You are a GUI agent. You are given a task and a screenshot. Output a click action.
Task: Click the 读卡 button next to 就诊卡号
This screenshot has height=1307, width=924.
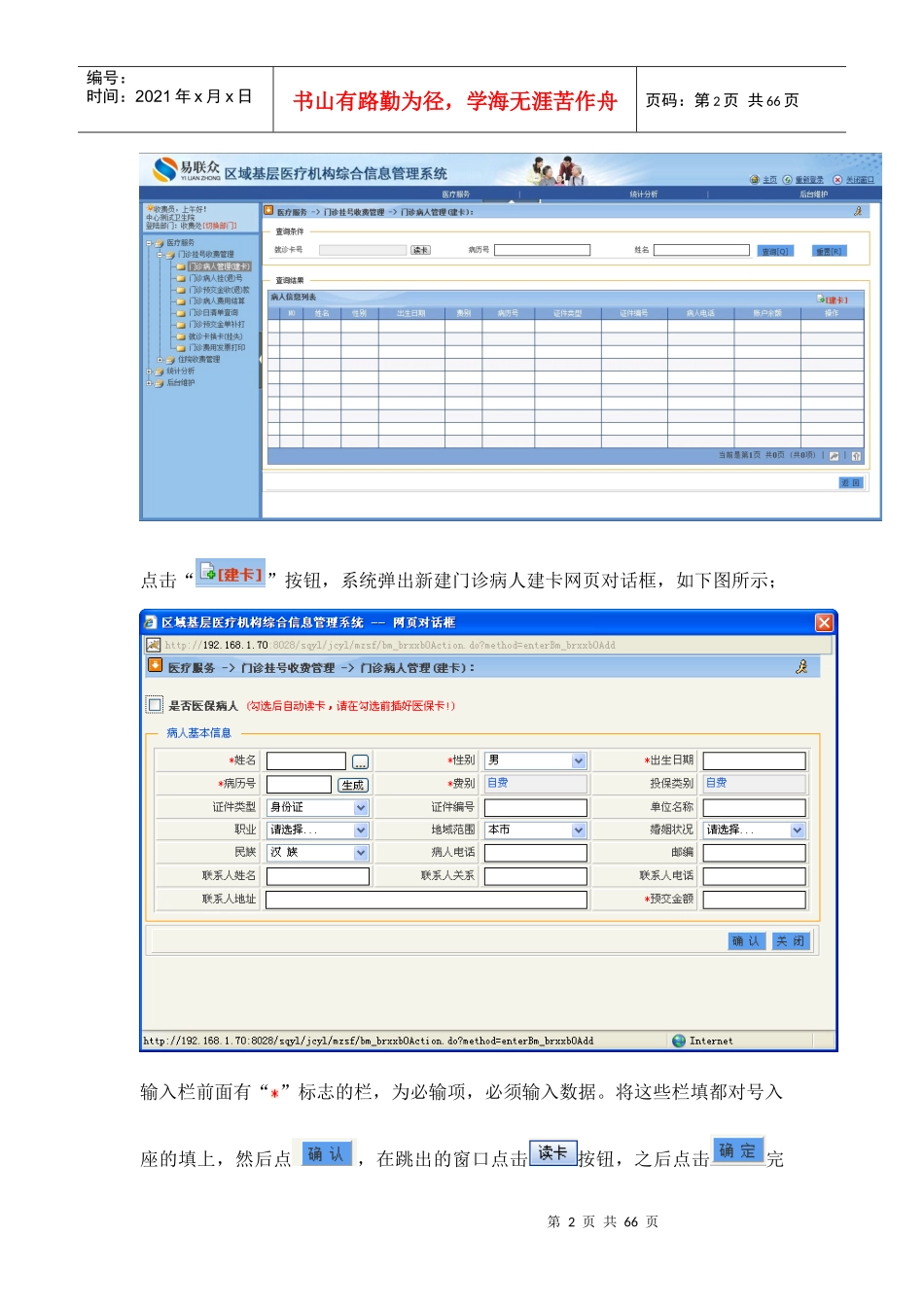[x=420, y=250]
